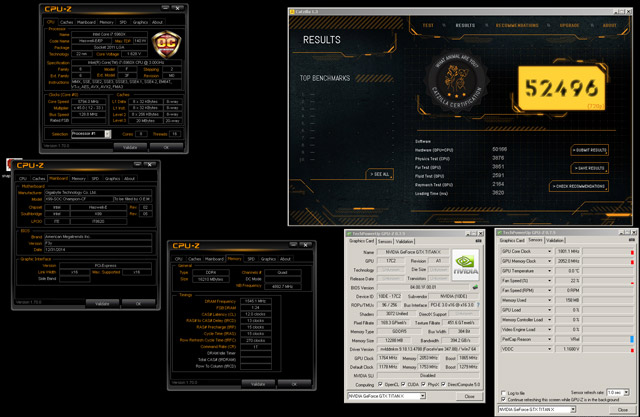The width and height of the screenshot is (640, 417).
Task: Open the Memory Used sensor dropdown
Action: click(x=550, y=300)
